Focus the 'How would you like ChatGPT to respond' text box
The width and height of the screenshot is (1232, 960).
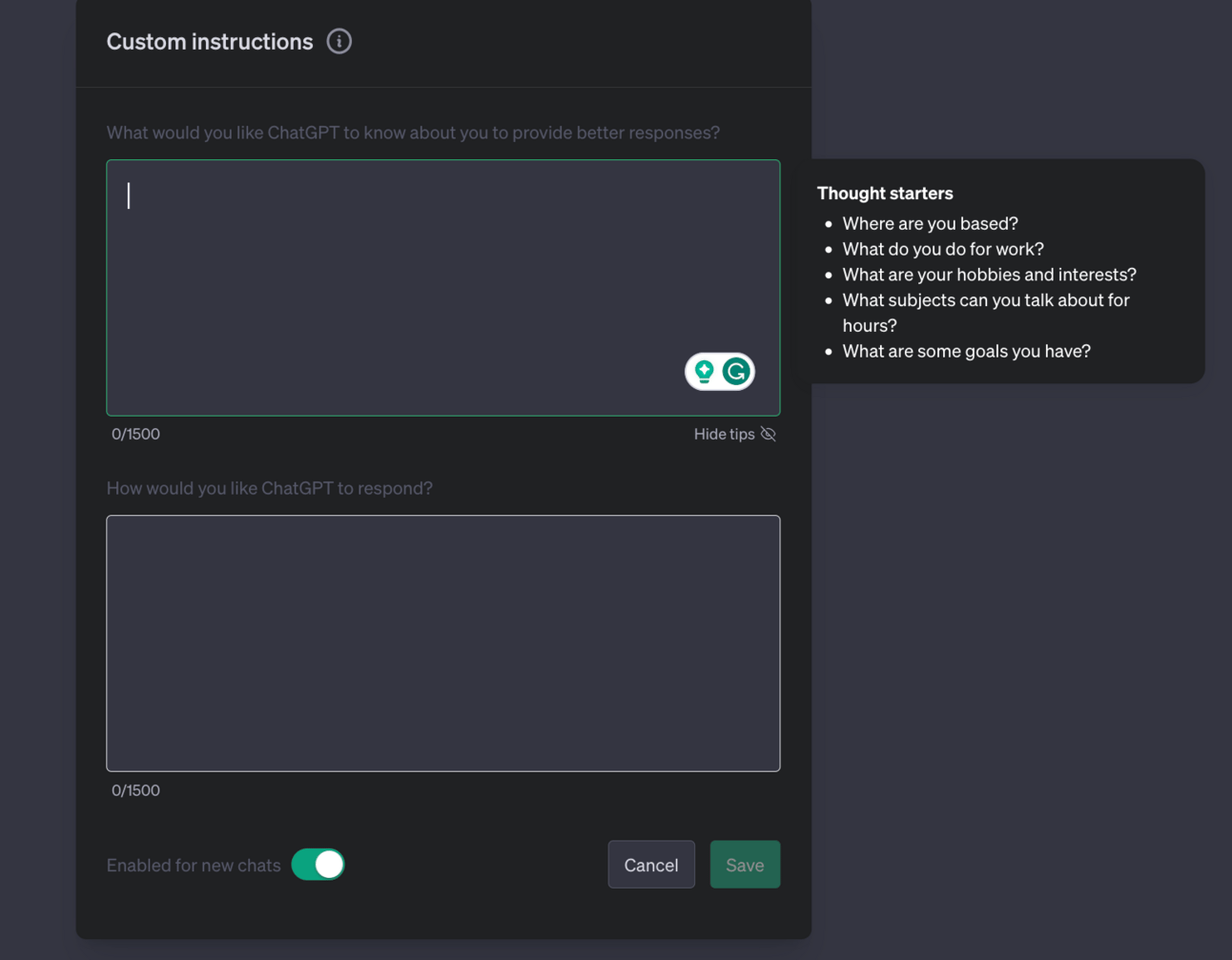coord(443,643)
